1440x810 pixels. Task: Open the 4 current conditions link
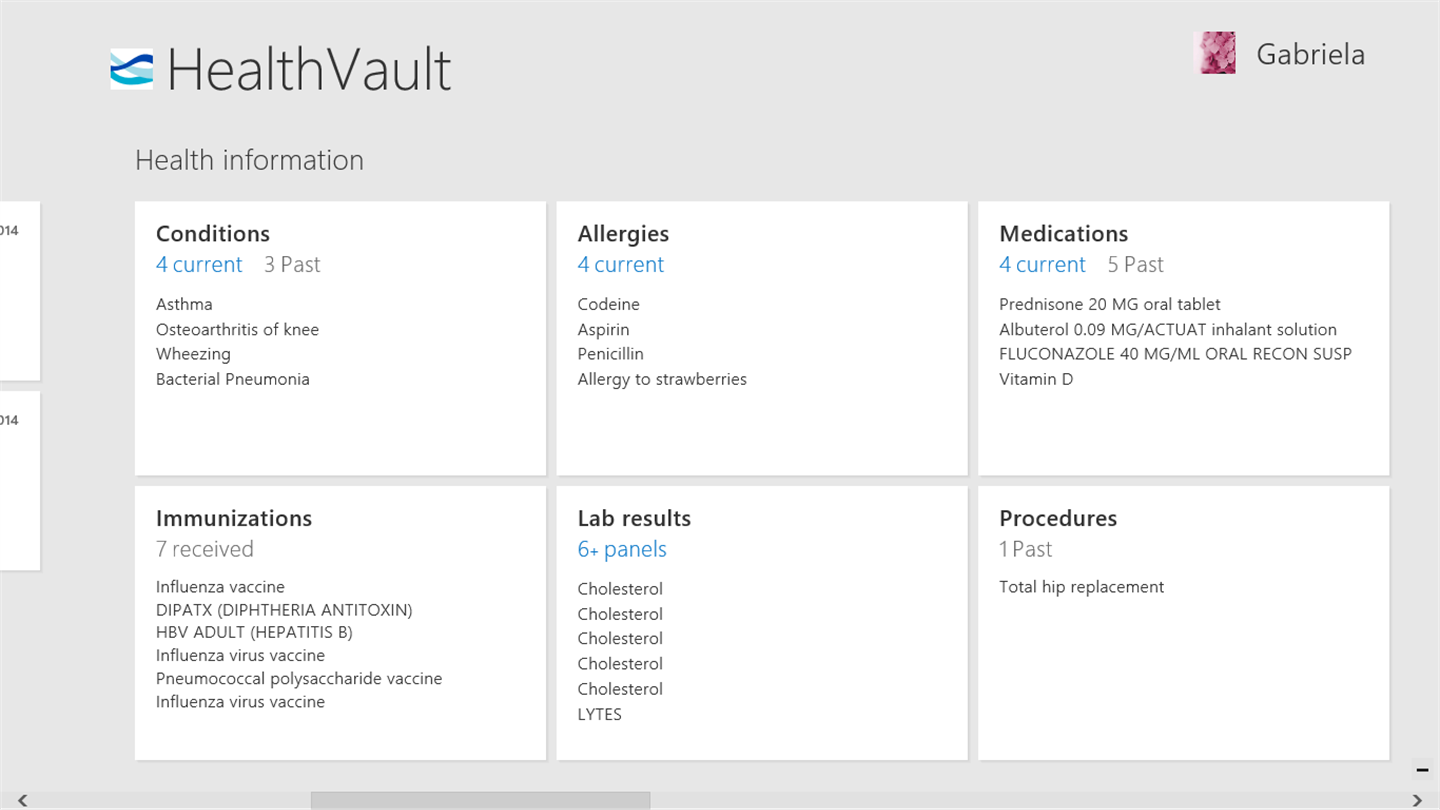199,265
